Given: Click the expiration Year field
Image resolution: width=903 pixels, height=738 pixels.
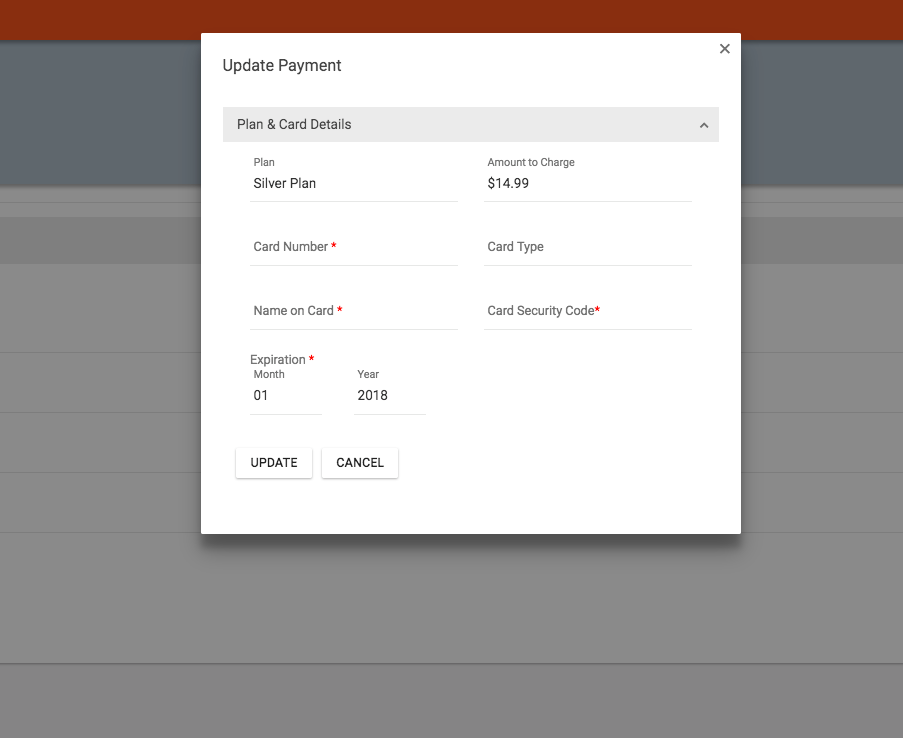Looking at the screenshot, I should (x=390, y=395).
